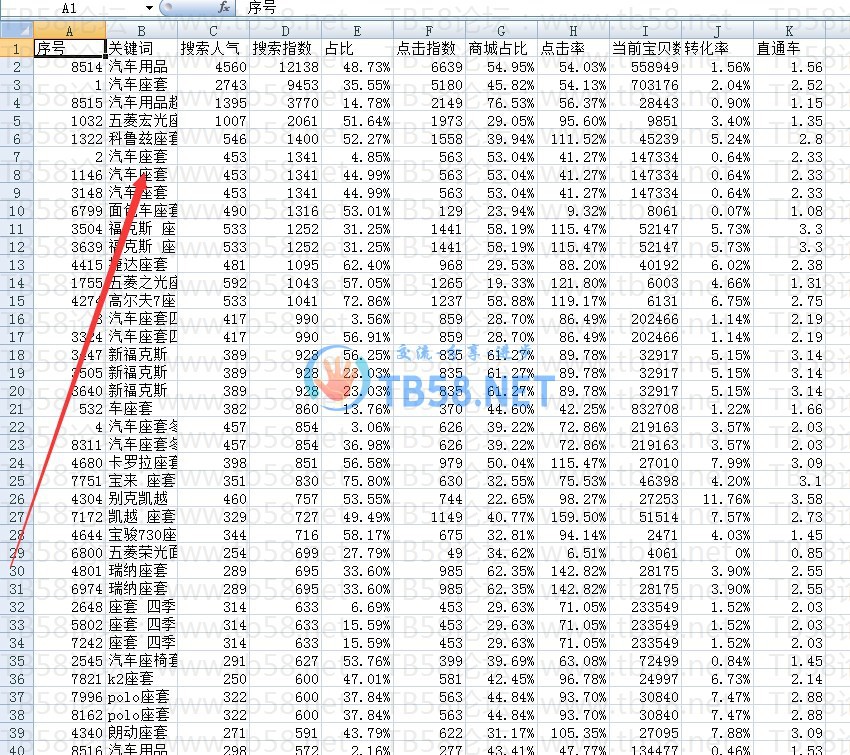Screen dimensions: 850x755
Task: Open the Name Box dropdown arrow
Action: (148, 8)
